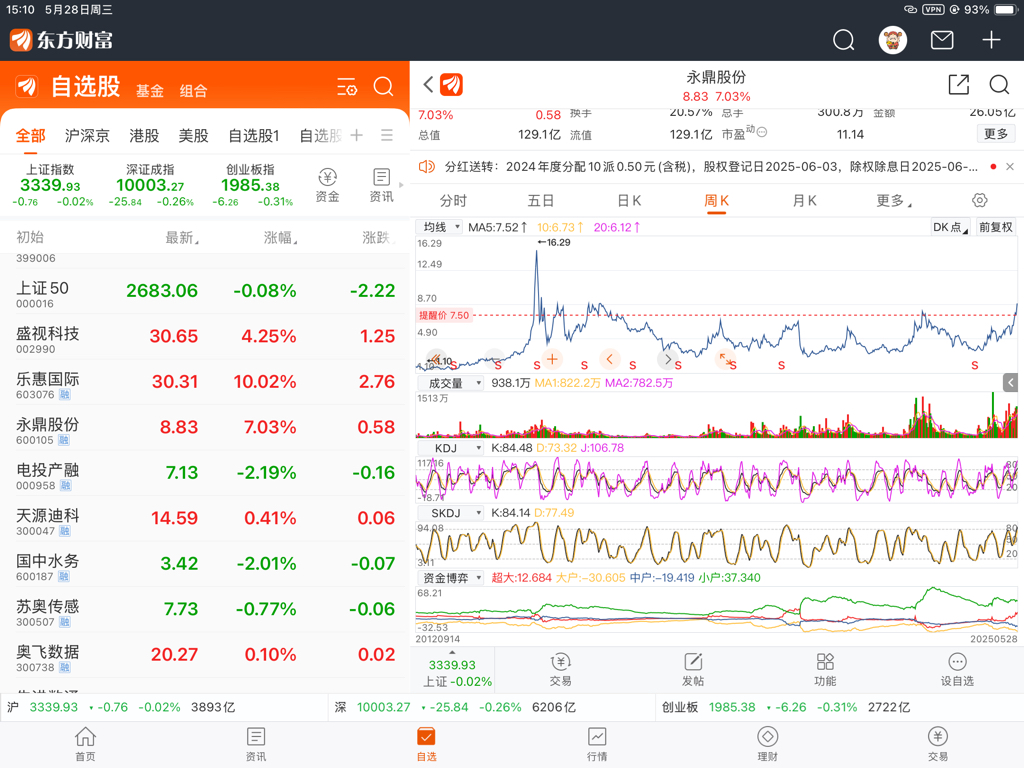The image size is (1024, 768).
Task: Open the 创业板指 index card
Action: click(251, 185)
